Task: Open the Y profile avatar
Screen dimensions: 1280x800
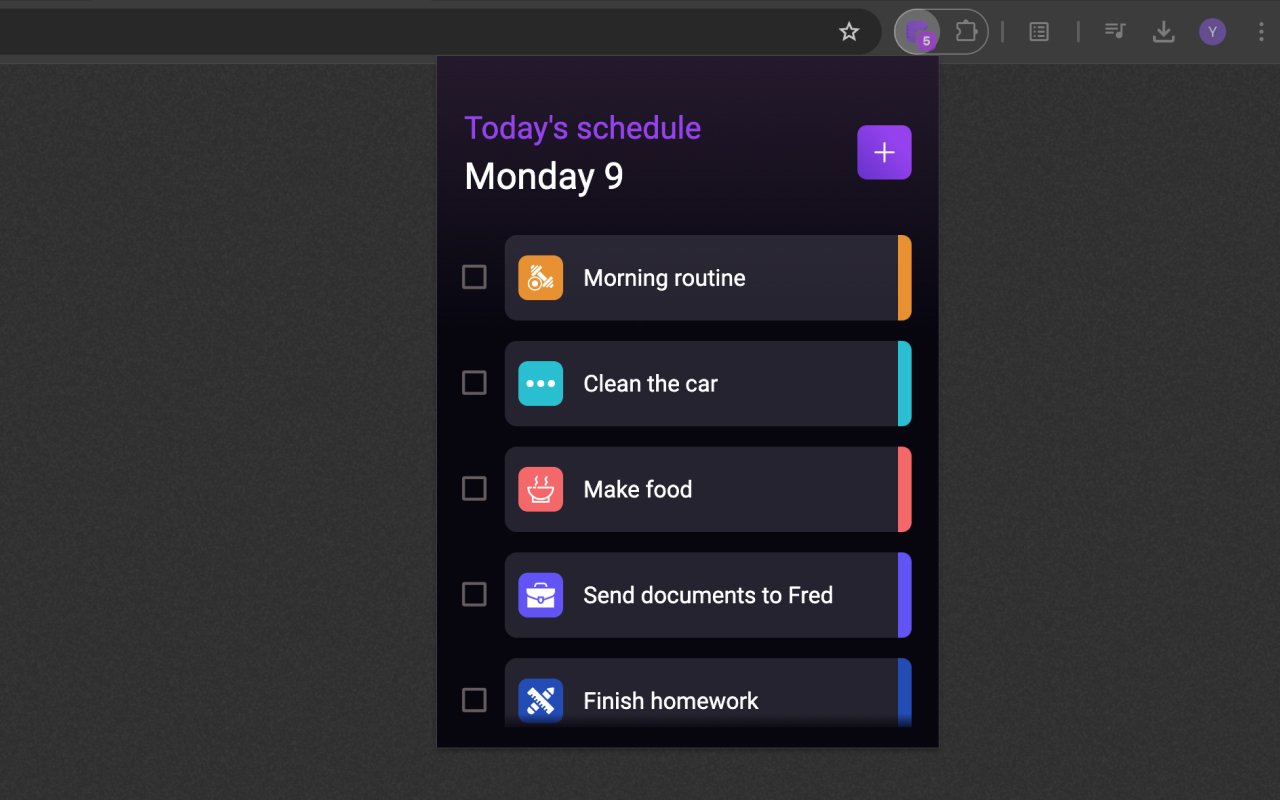Action: click(1212, 32)
